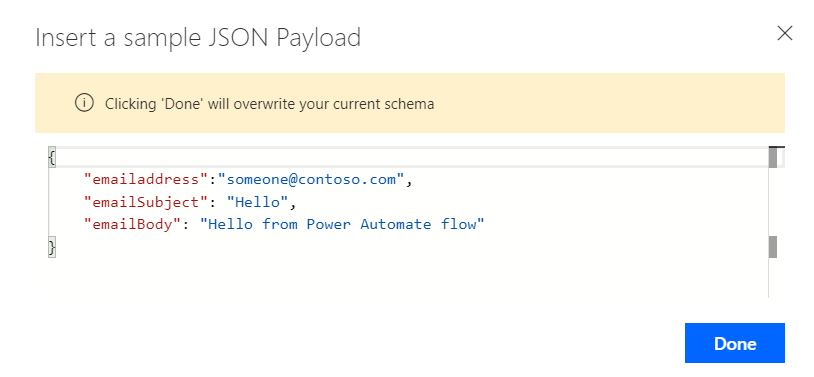Viewport: 814px width, 377px height.
Task: Click the overwrite schema warning text
Action: tap(269, 104)
